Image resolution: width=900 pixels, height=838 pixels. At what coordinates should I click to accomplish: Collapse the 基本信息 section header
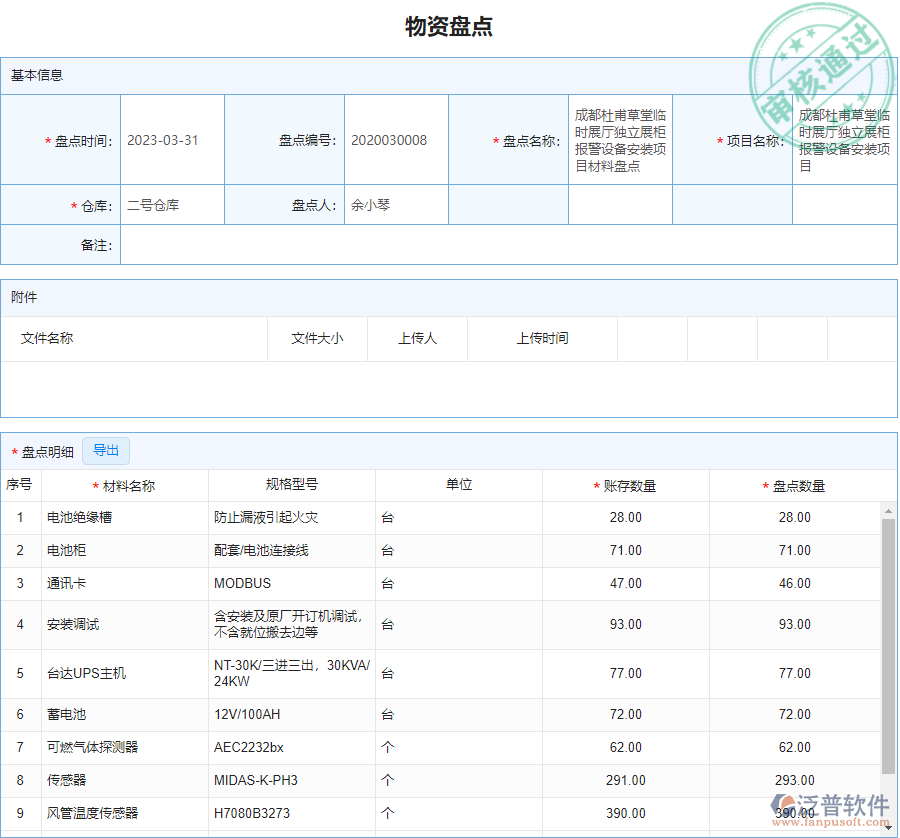pos(37,76)
